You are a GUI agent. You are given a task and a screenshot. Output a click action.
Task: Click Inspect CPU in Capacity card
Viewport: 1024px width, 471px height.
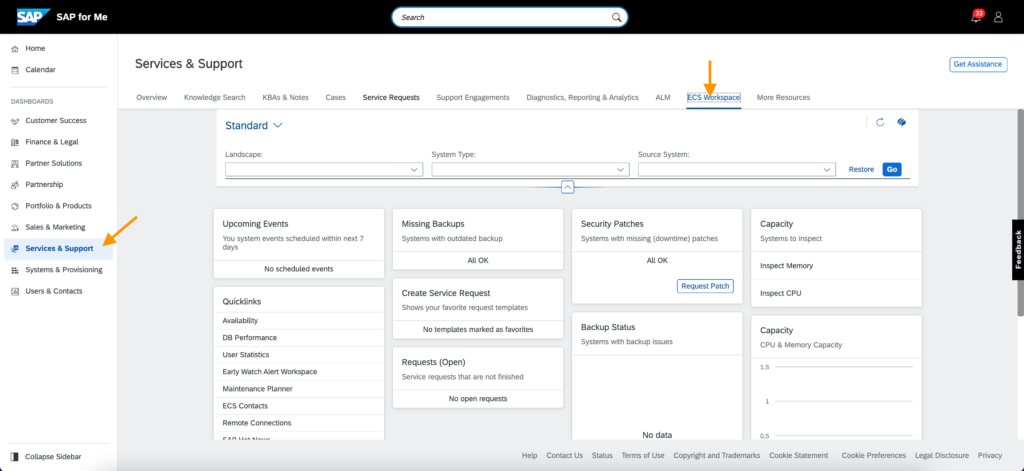point(780,293)
